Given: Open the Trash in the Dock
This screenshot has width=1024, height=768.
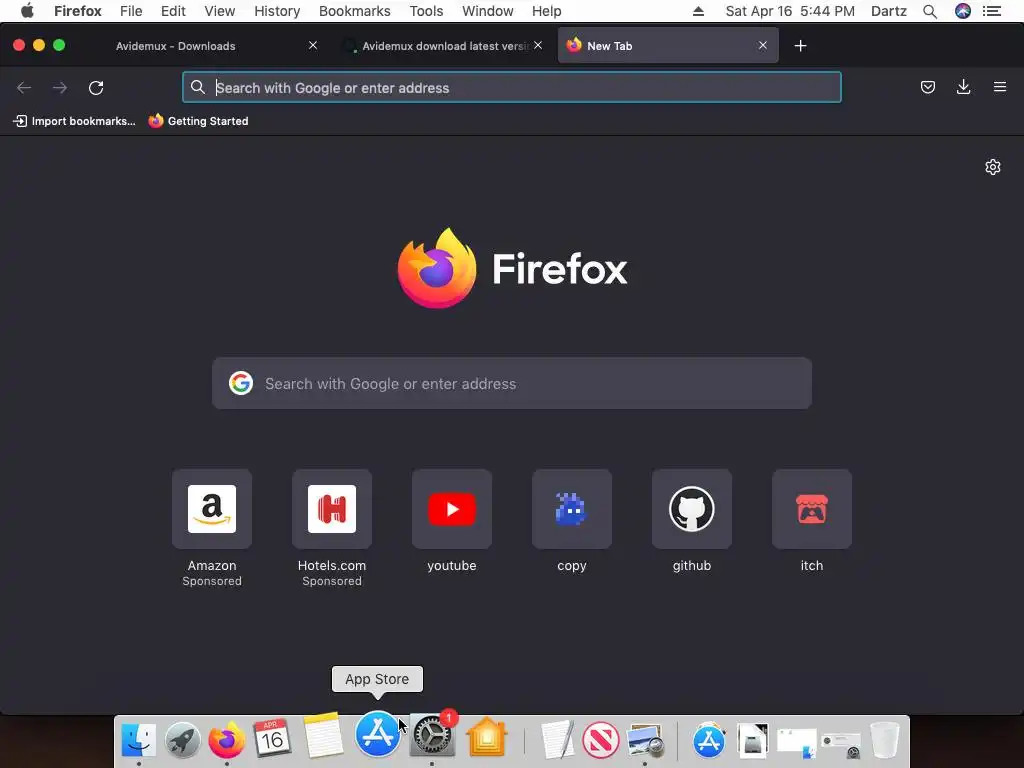Looking at the screenshot, I should pyautogui.click(x=885, y=741).
